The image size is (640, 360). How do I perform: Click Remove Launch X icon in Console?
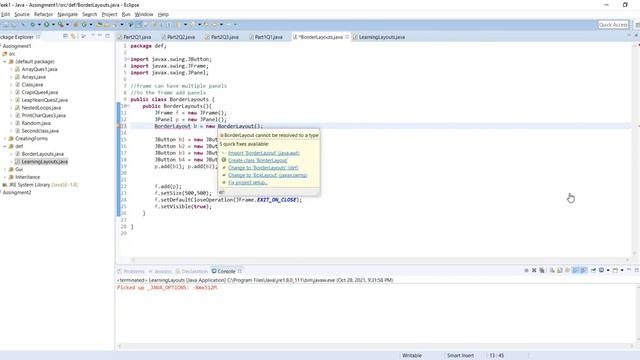(534, 271)
